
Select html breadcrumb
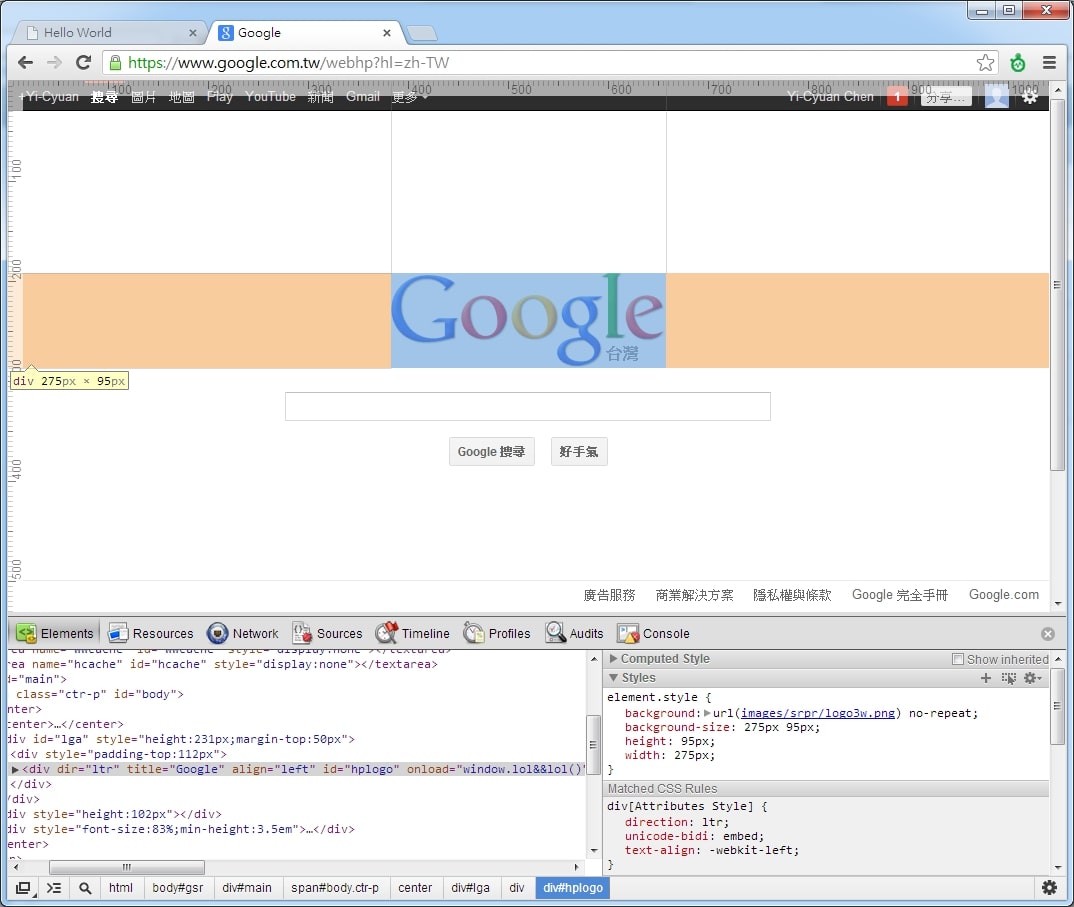121,888
